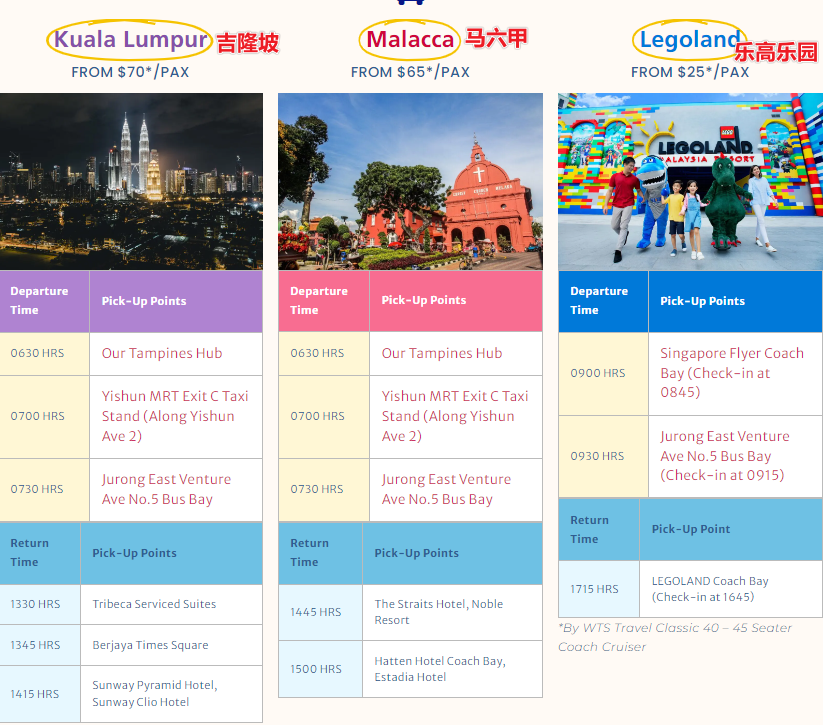823x725 pixels.
Task: Click the 'FROM $65*/PAX' price text
Action: tap(410, 72)
